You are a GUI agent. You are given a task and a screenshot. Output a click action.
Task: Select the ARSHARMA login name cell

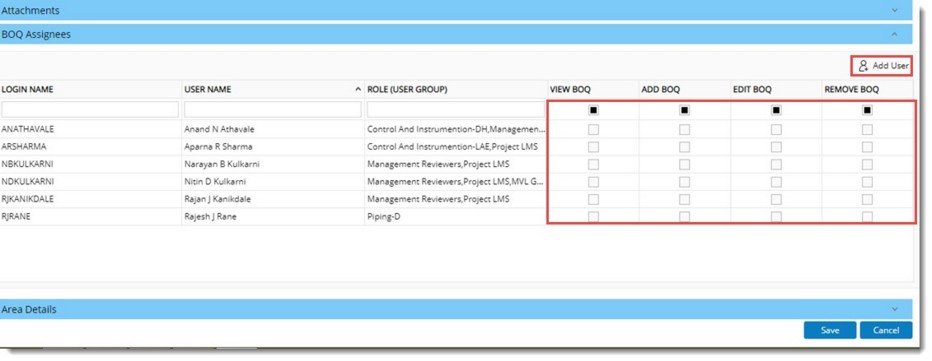(91, 146)
